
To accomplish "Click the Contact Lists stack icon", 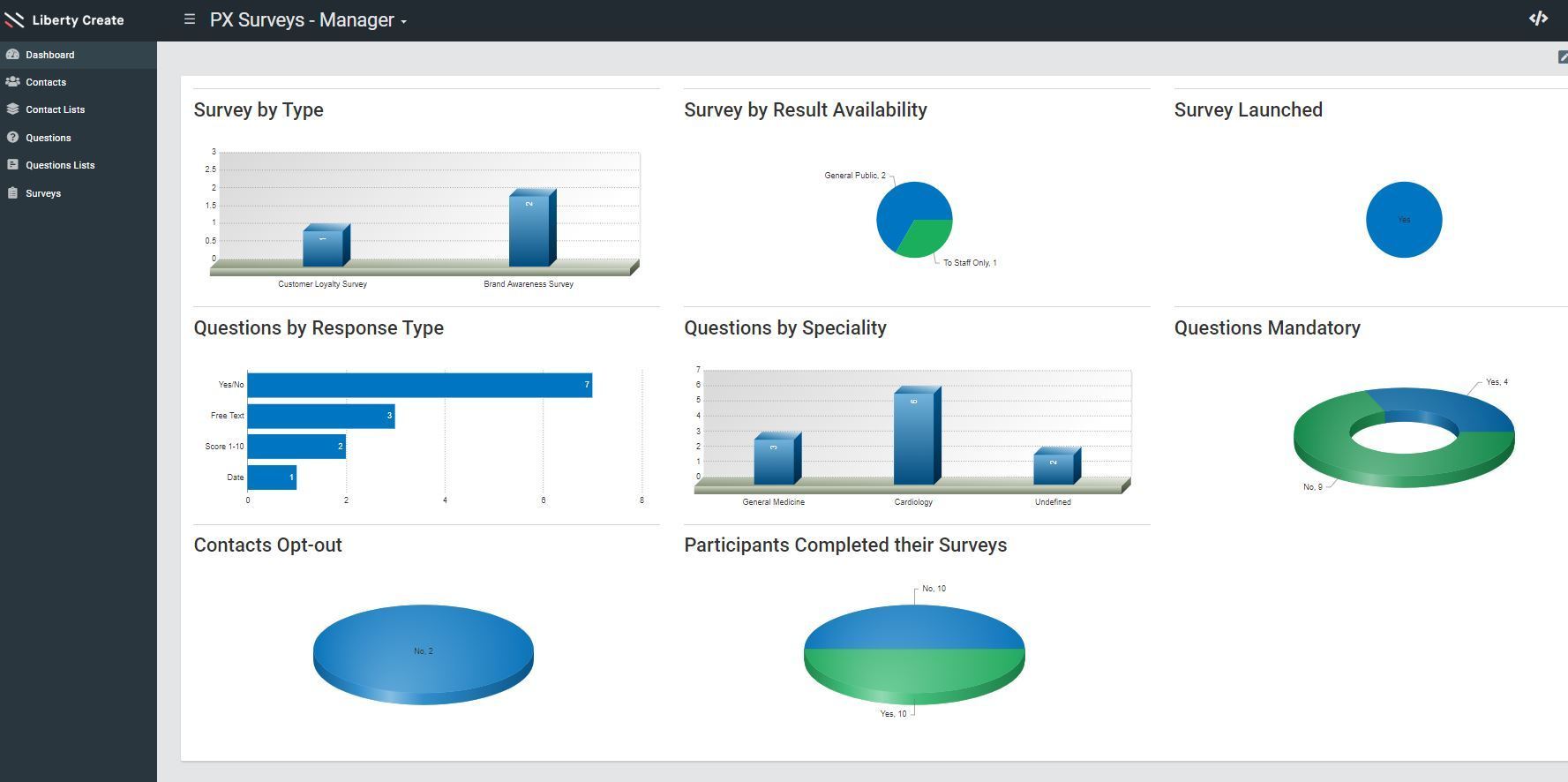I will point(12,109).
